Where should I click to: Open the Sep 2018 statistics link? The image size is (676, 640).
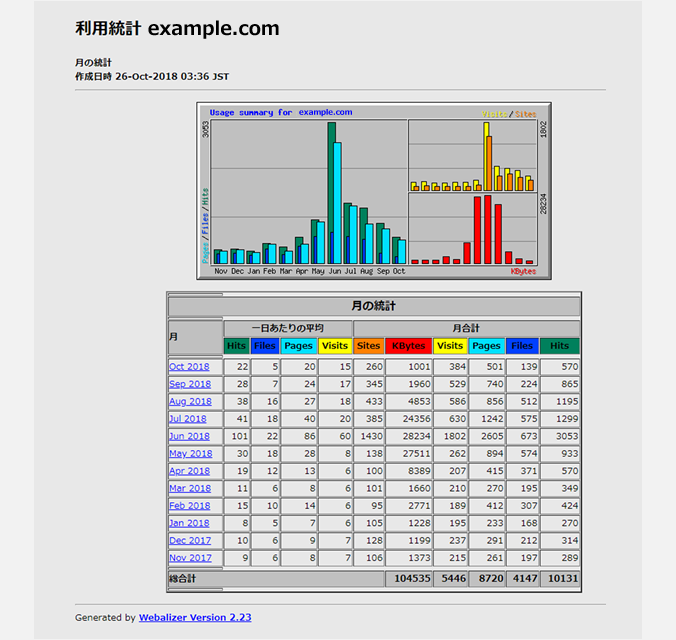[189, 384]
